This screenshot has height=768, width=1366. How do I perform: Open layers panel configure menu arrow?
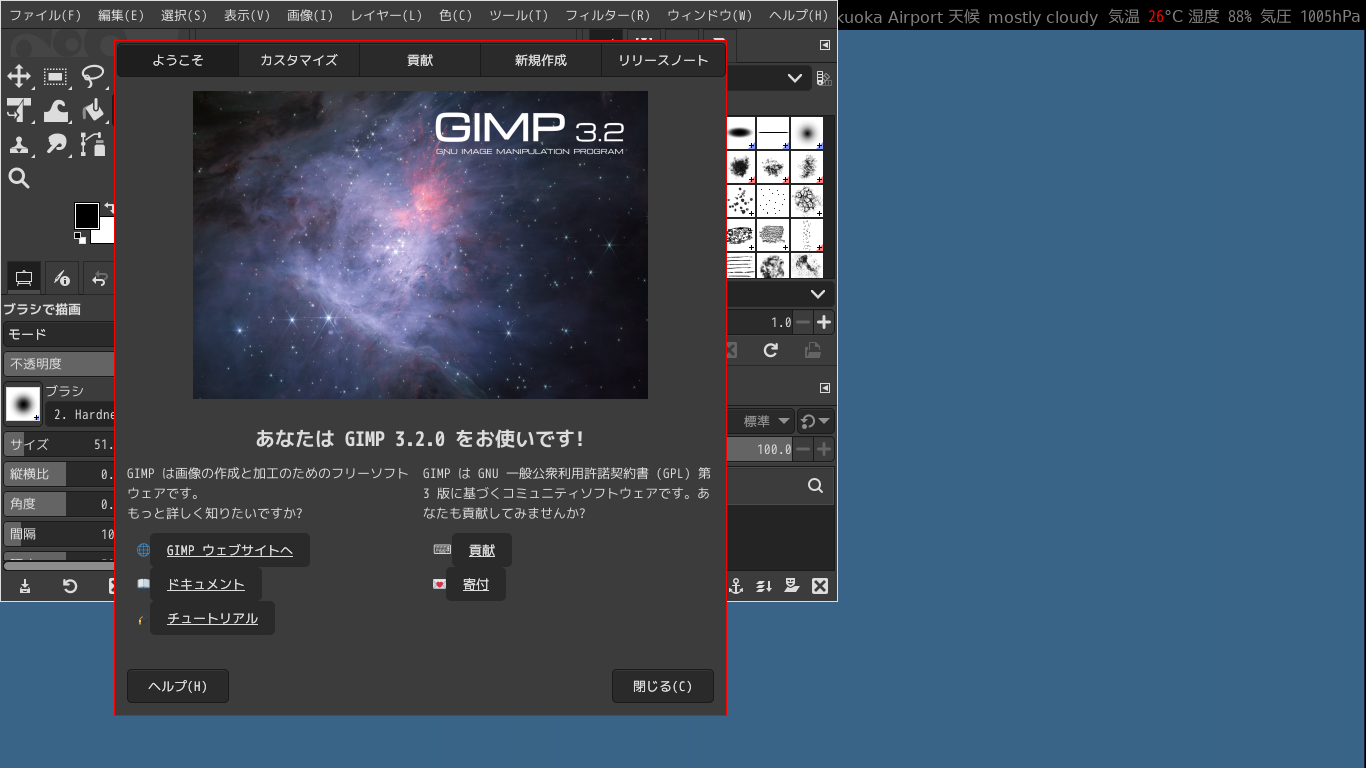point(825,388)
